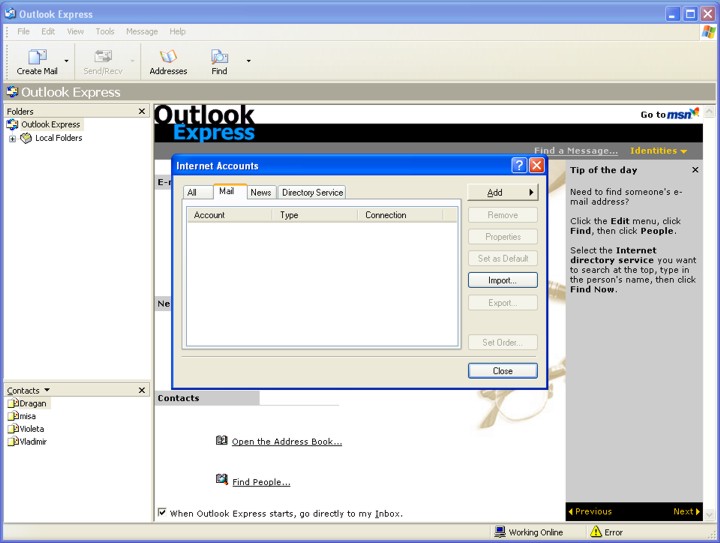
Task: Select Outlook Express in folder tree
Action: coord(51,124)
